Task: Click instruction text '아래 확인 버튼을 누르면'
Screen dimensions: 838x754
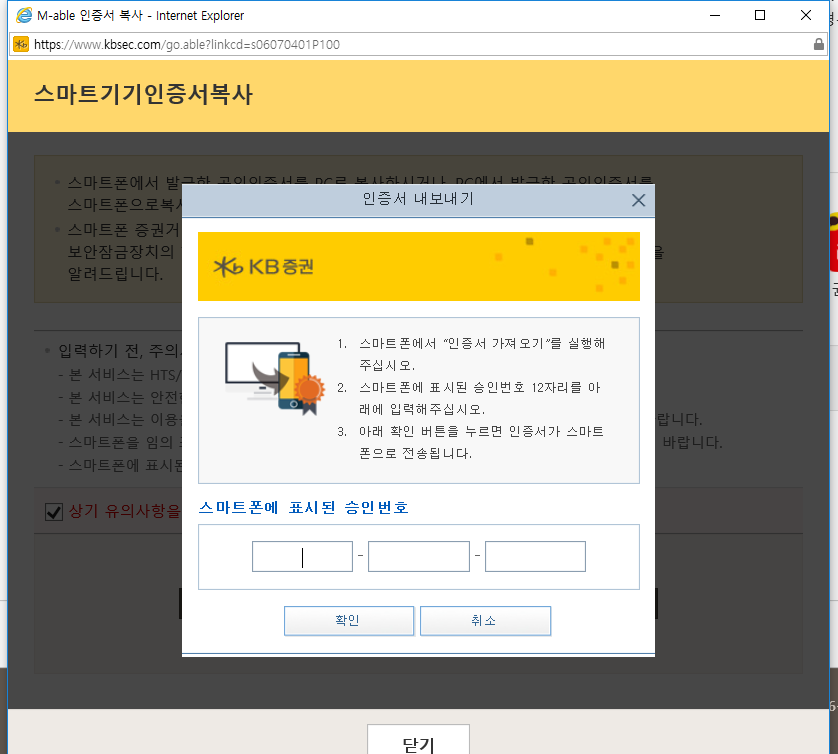Action: [432, 431]
